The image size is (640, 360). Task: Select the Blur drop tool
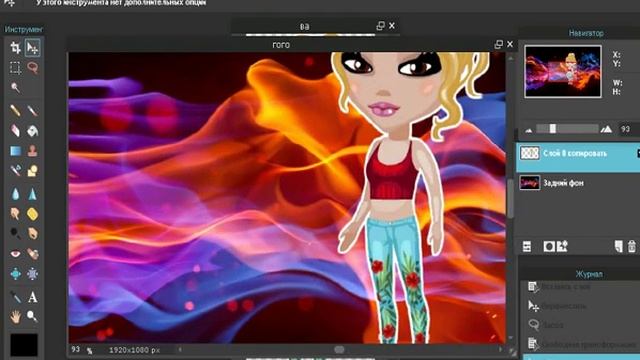tap(15, 193)
